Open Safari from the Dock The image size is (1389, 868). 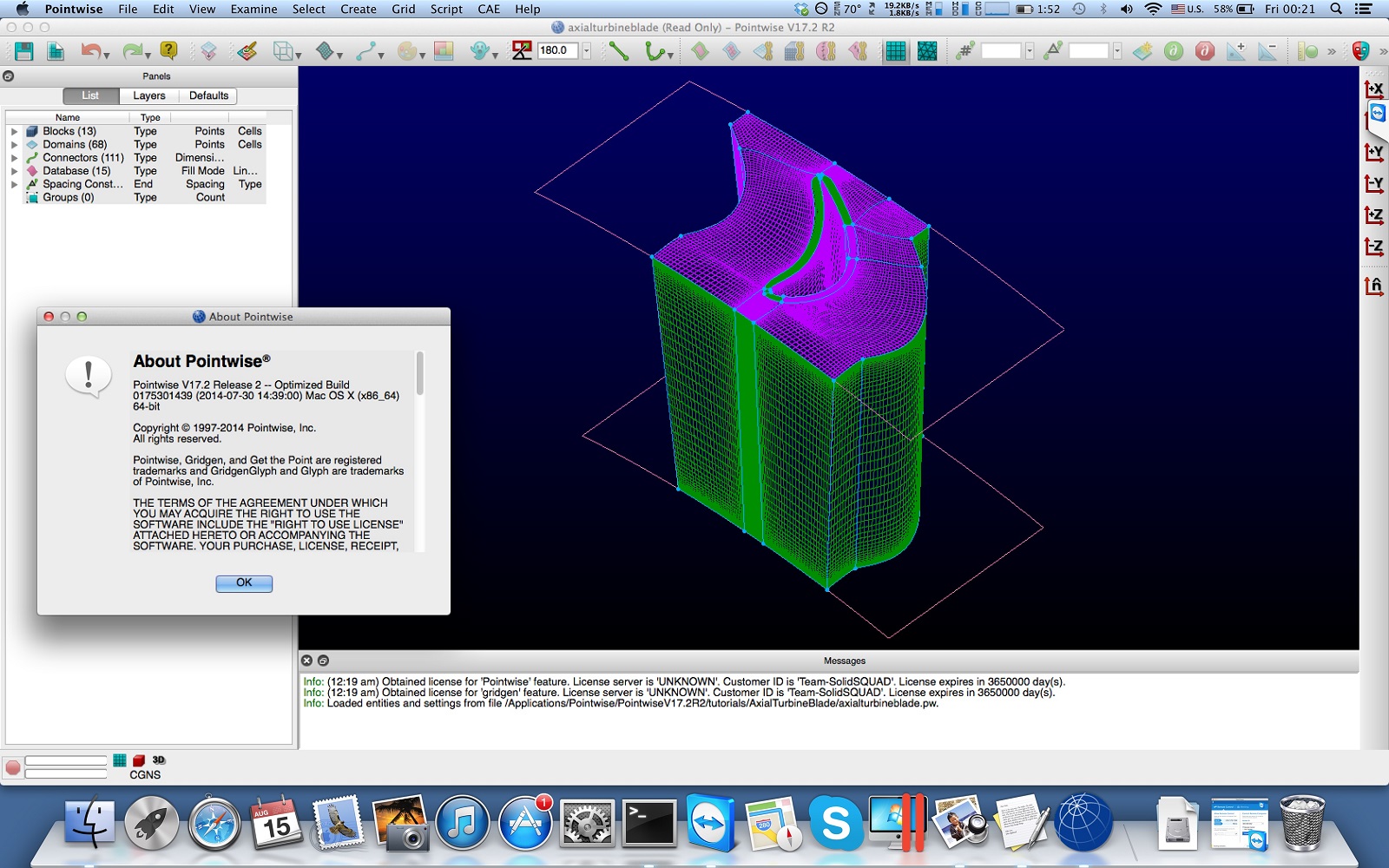[214, 822]
